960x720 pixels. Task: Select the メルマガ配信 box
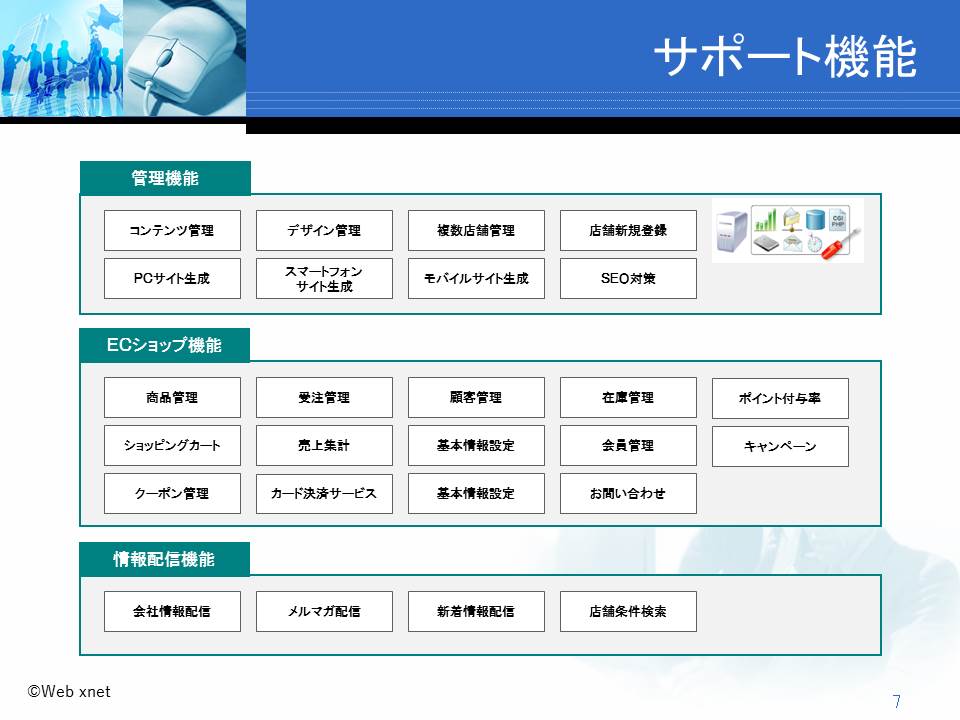tap(324, 611)
